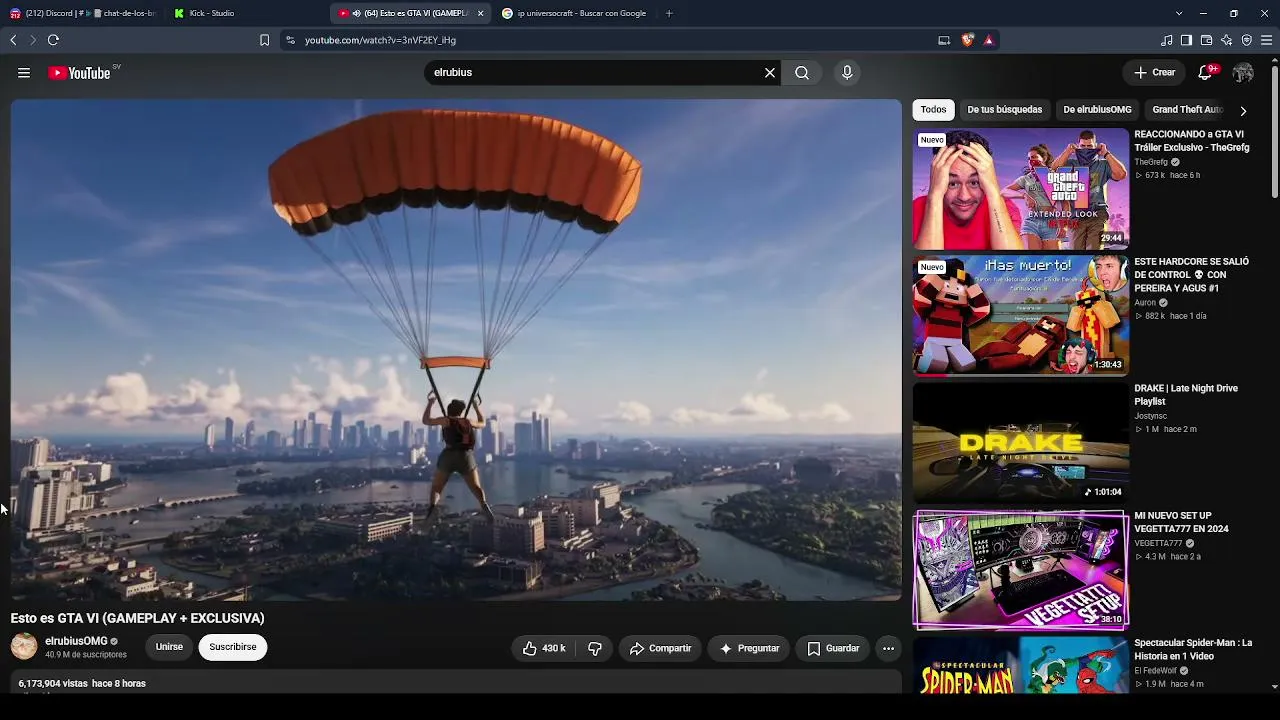Viewport: 1280px width, 720px height.
Task: Open the Brave Wallet icon
Action: pos(1206,40)
